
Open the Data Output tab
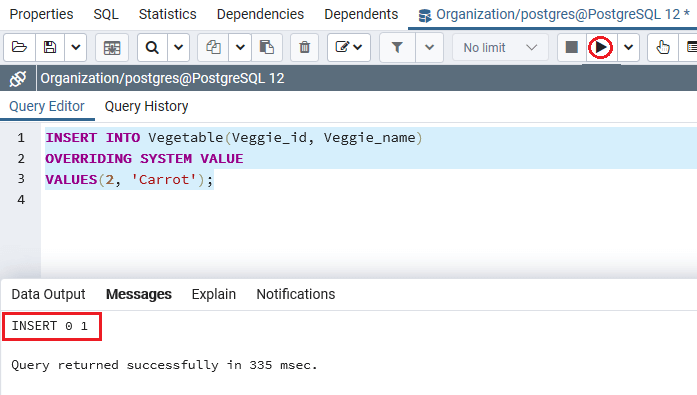pos(48,294)
